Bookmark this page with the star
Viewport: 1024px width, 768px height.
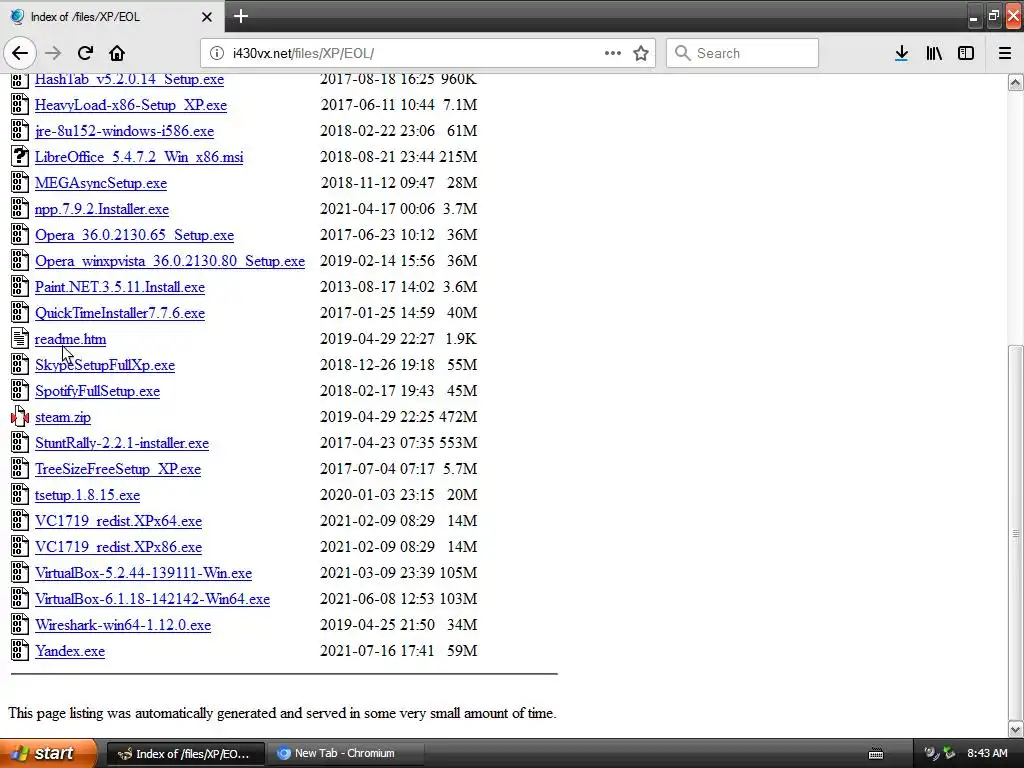(x=641, y=53)
